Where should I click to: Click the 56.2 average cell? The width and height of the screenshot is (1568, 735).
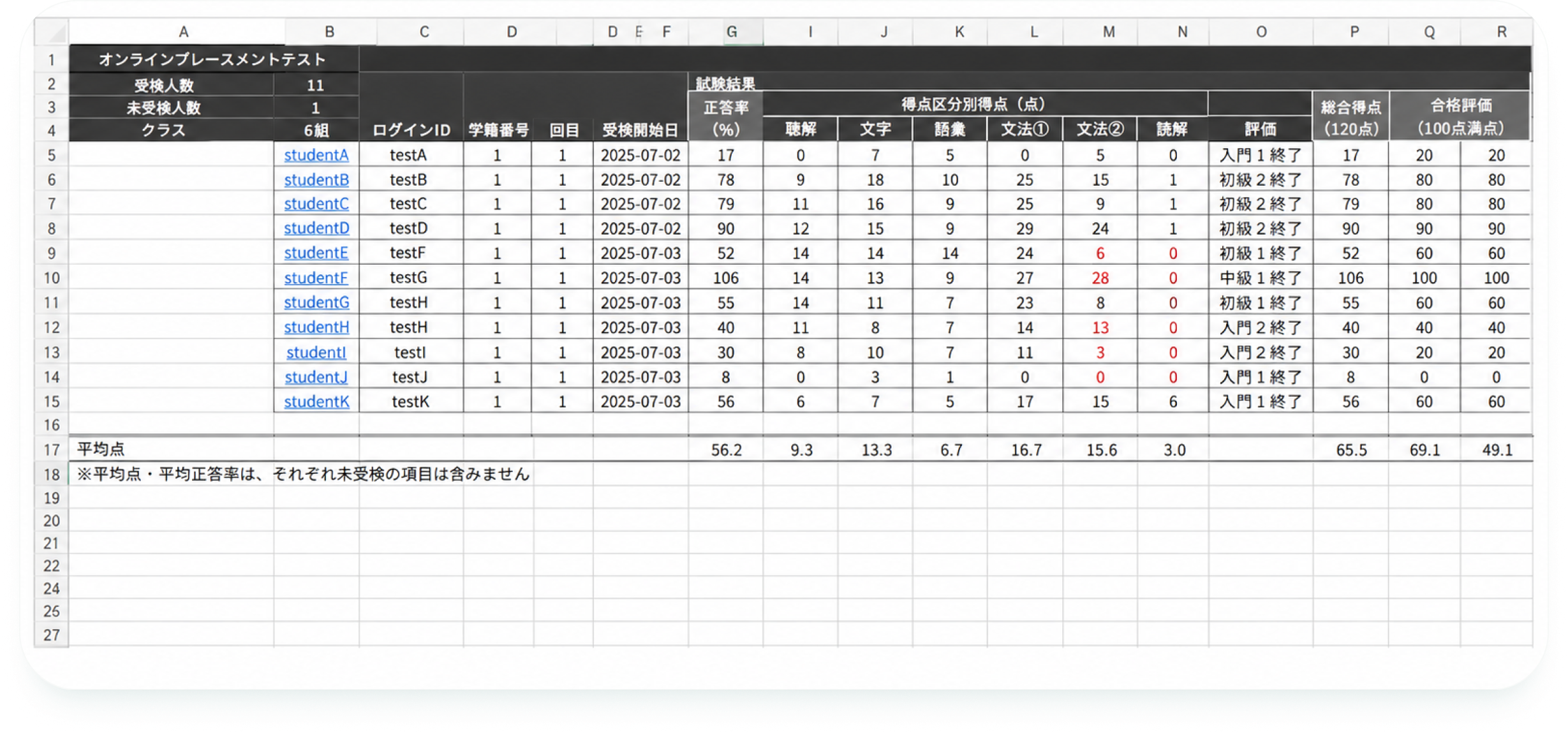(x=726, y=450)
